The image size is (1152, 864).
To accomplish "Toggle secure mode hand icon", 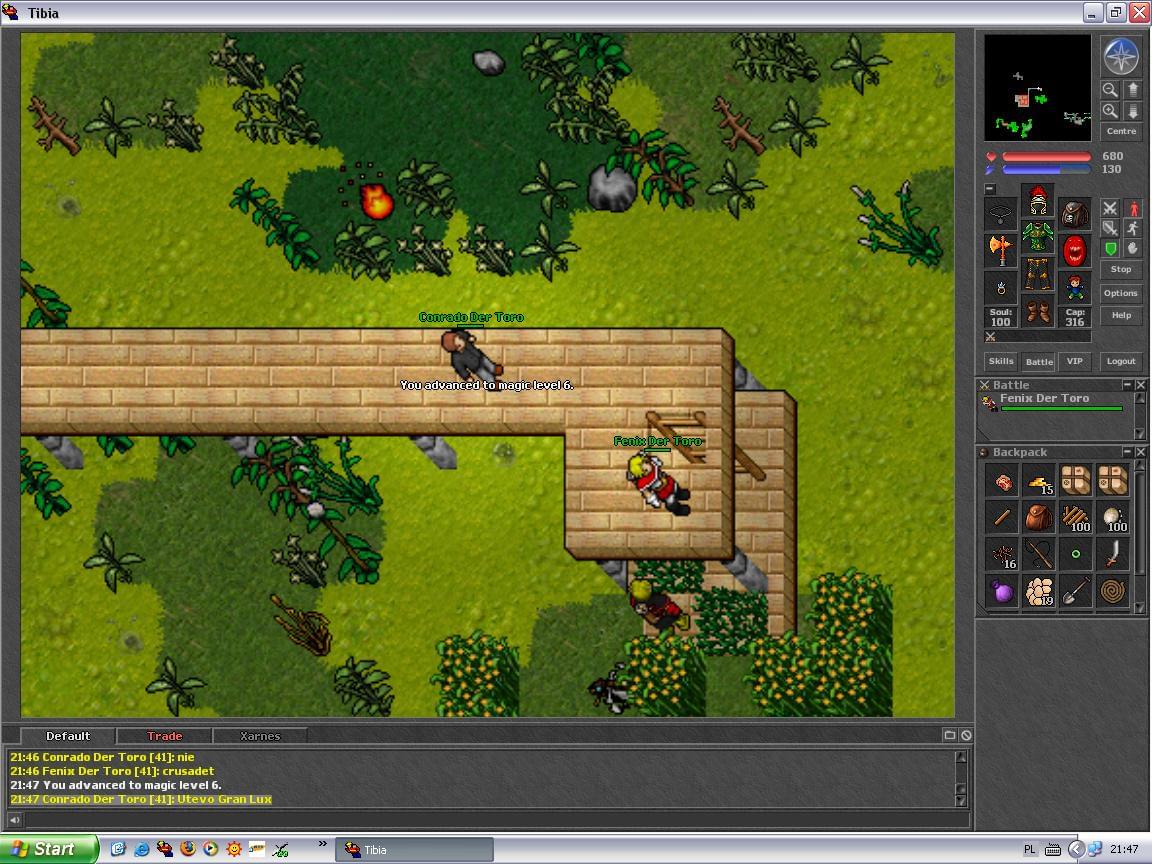I will [x=1133, y=248].
